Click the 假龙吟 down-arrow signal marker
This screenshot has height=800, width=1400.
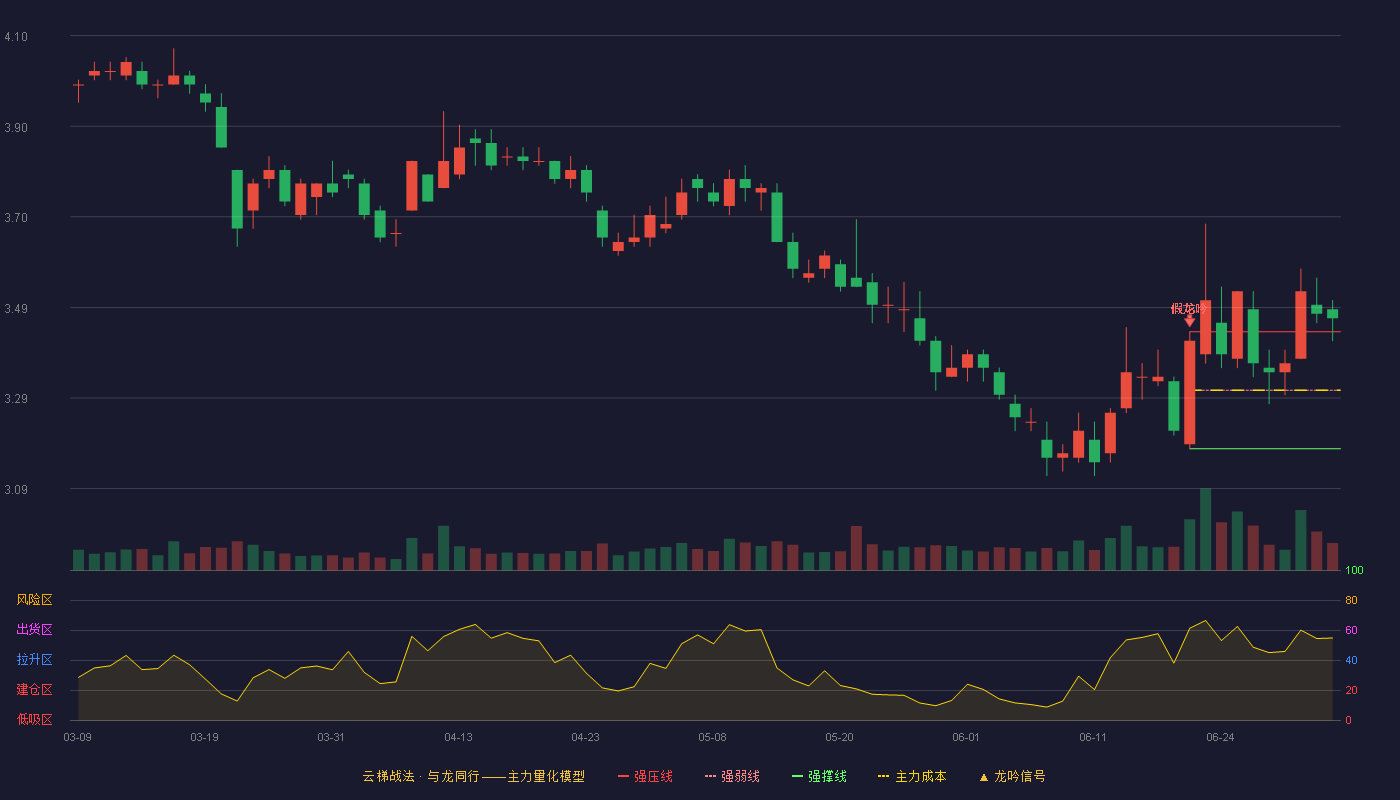(1190, 321)
